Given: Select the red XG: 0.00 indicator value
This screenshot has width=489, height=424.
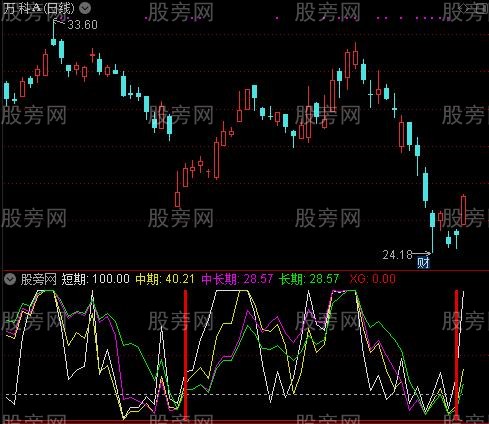Looking at the screenshot, I should coord(373,279).
